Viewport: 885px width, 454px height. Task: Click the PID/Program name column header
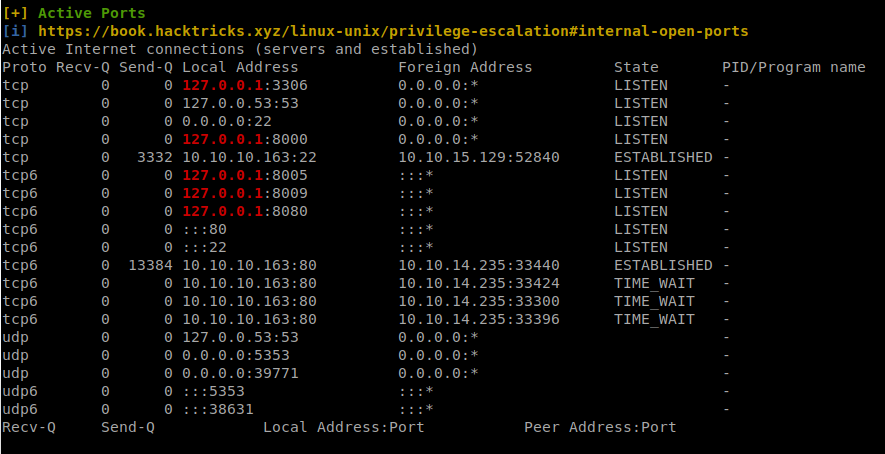coord(793,67)
